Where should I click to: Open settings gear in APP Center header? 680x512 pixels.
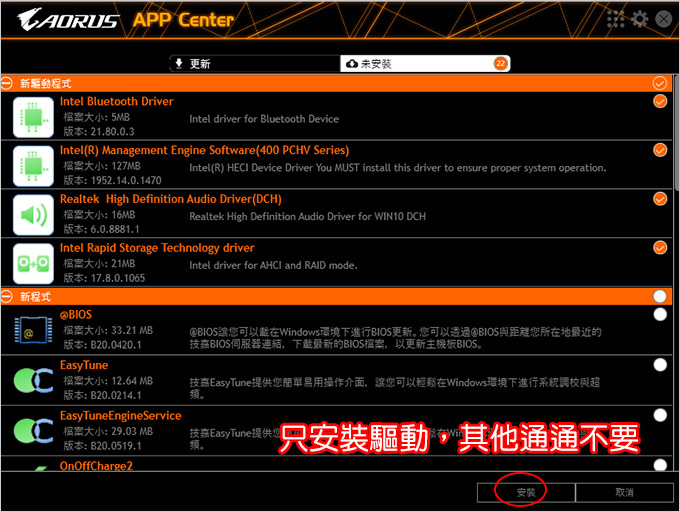point(640,19)
